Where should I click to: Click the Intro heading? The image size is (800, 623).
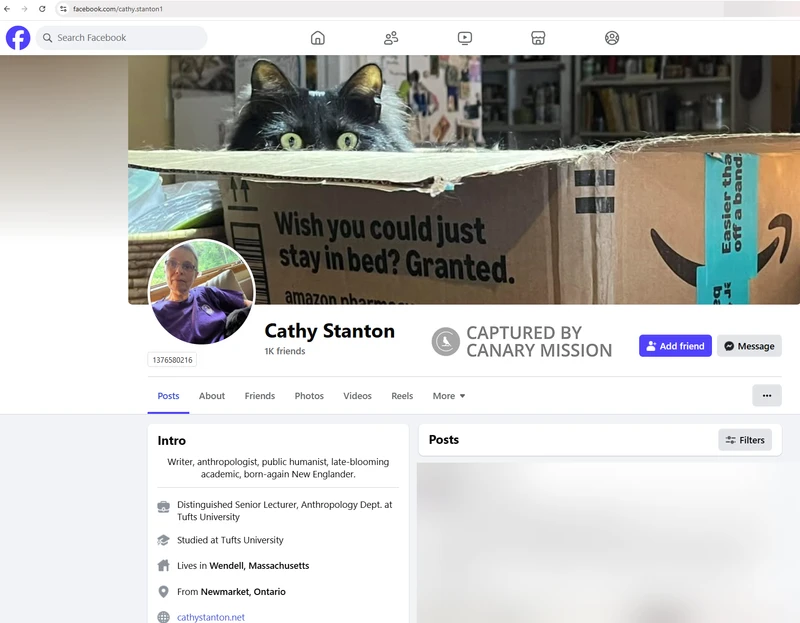171,440
